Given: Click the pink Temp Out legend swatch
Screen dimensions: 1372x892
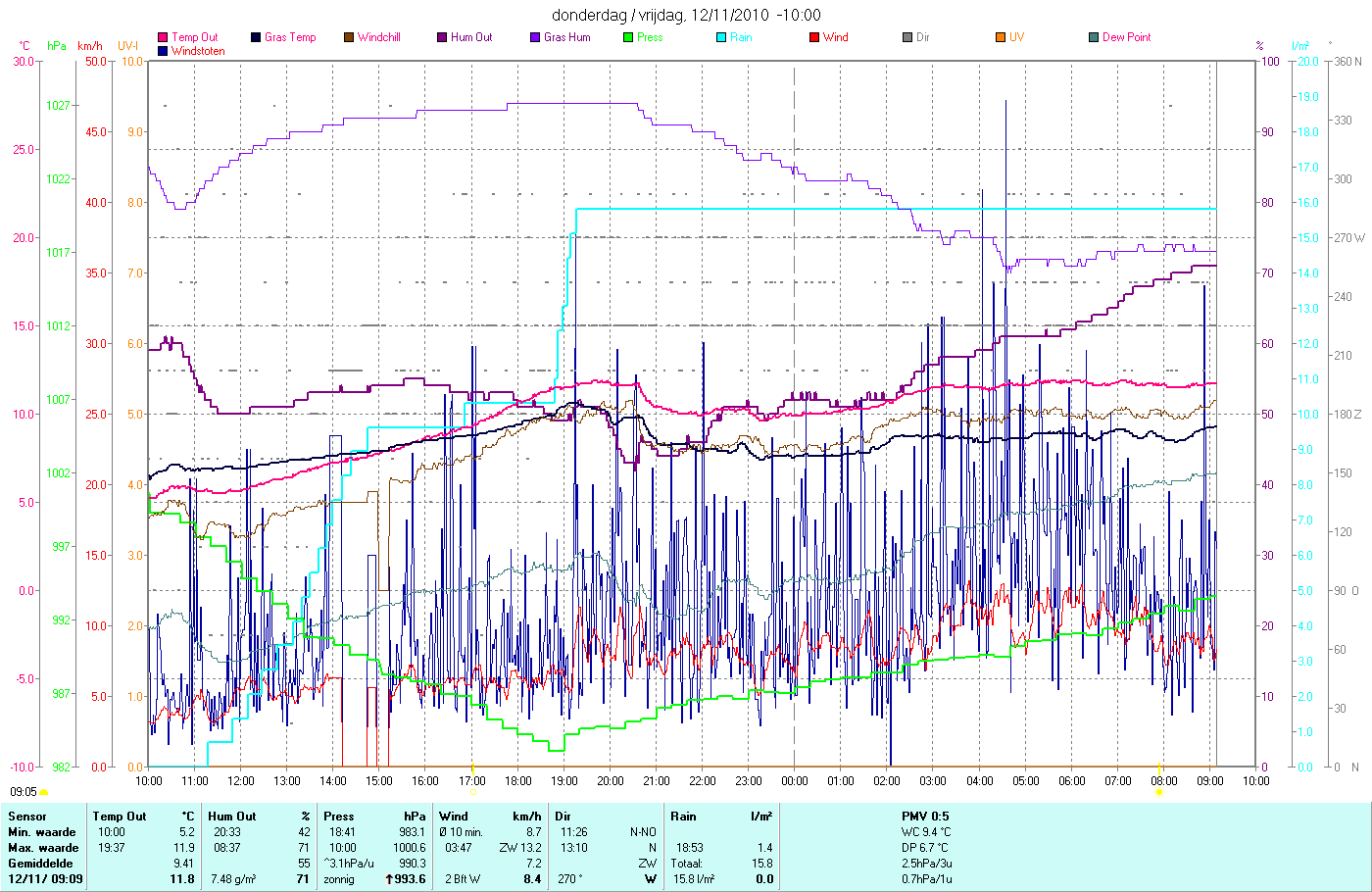Looking at the screenshot, I should [163, 37].
